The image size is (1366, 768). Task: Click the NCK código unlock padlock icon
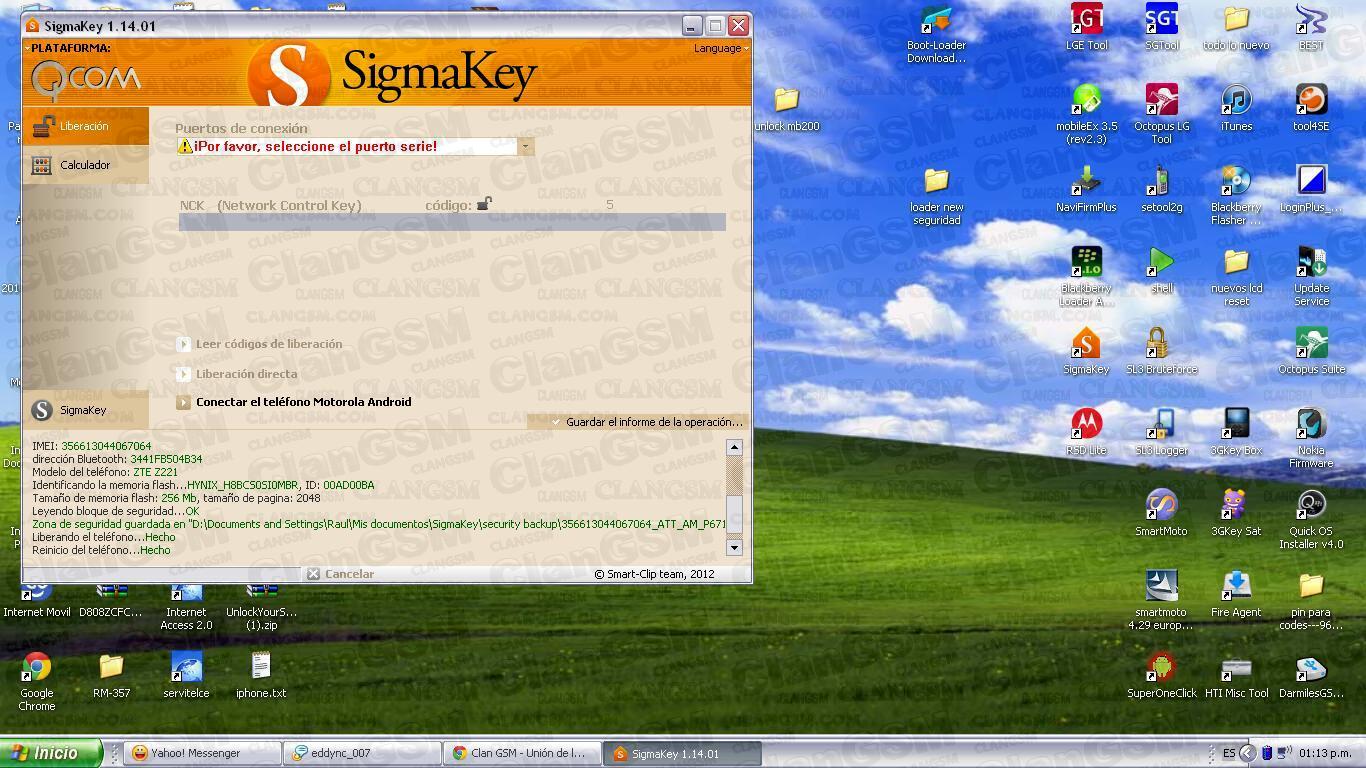[484, 204]
